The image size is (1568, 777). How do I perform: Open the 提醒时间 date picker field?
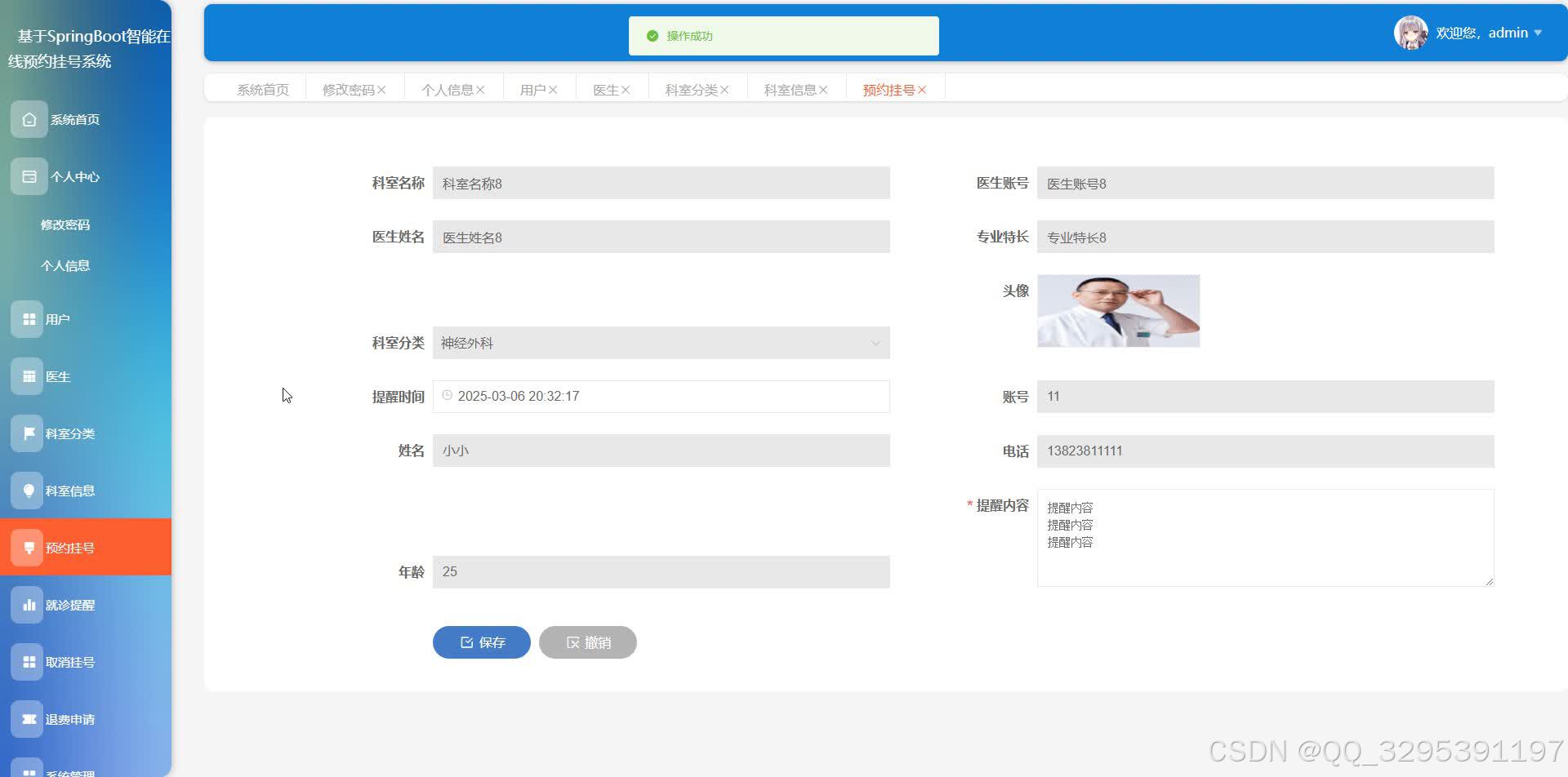coord(661,396)
